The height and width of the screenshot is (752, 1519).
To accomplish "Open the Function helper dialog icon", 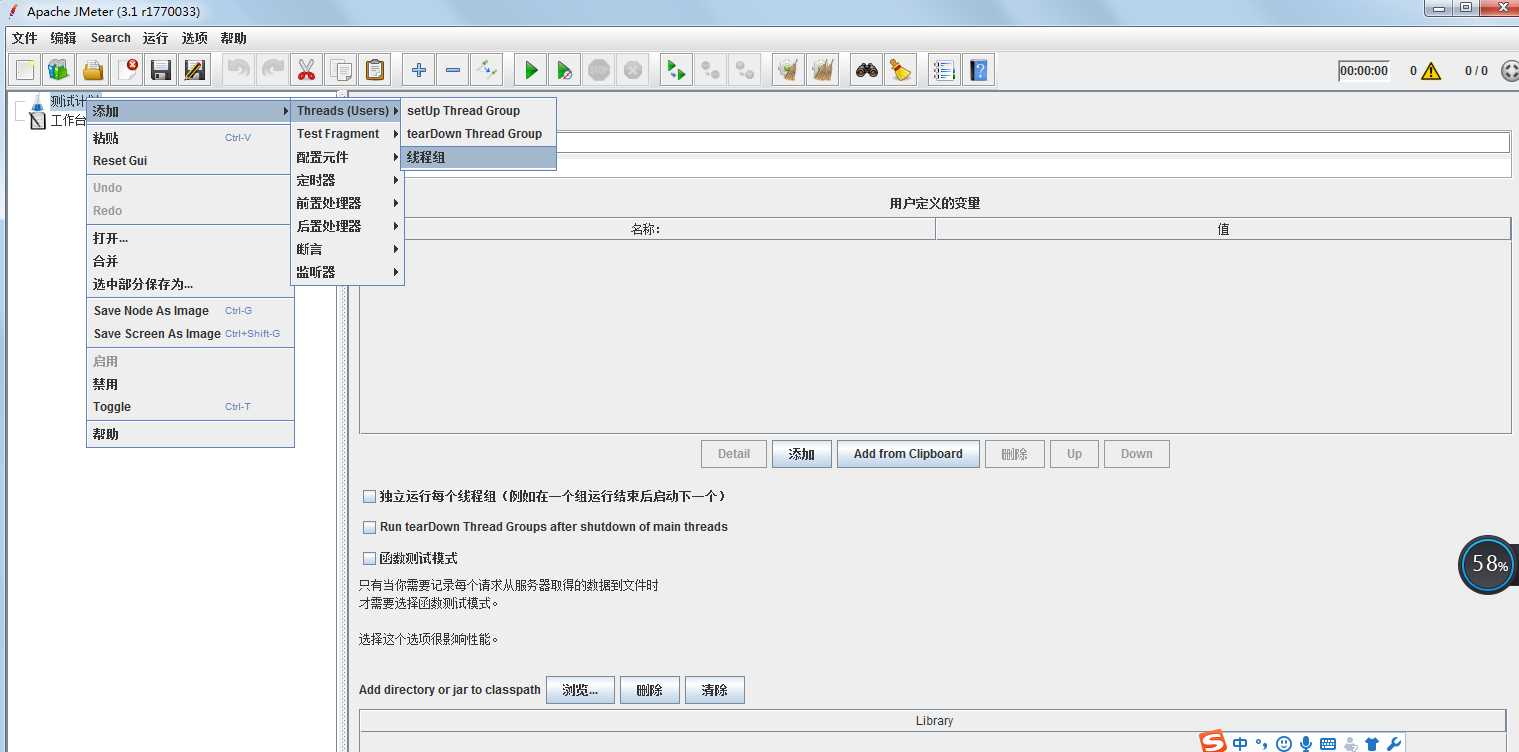I will (945, 70).
